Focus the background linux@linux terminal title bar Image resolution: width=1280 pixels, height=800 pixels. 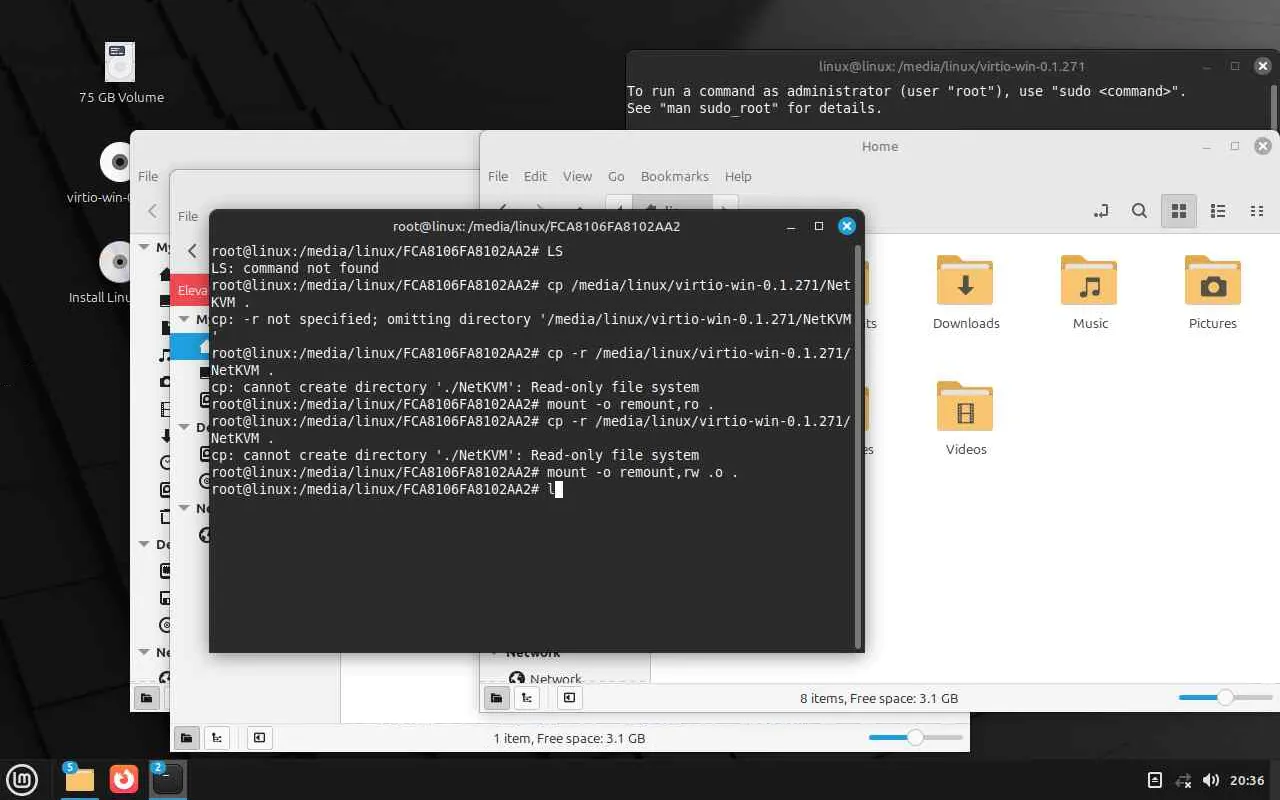pyautogui.click(x=952, y=66)
